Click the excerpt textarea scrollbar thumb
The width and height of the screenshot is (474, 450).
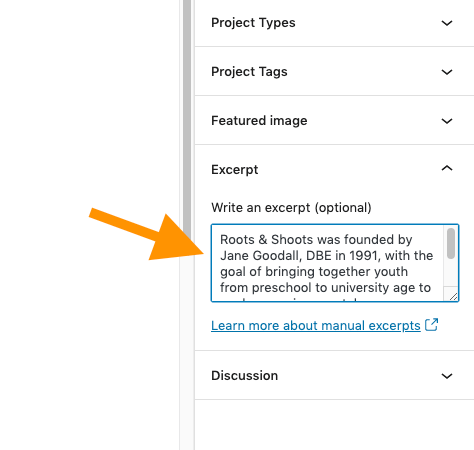point(451,243)
